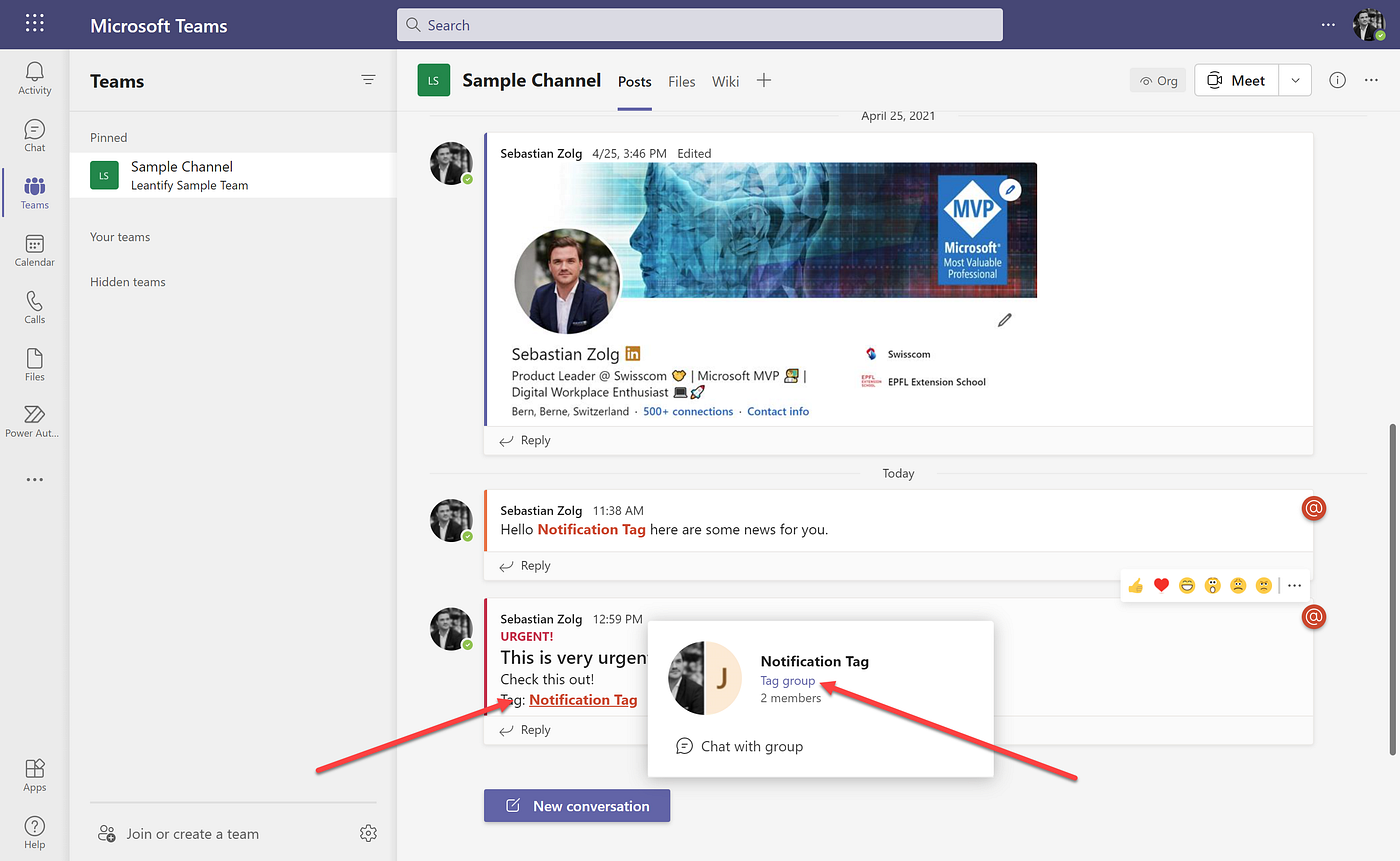Click the filter icon beside Teams heading

[x=368, y=80]
